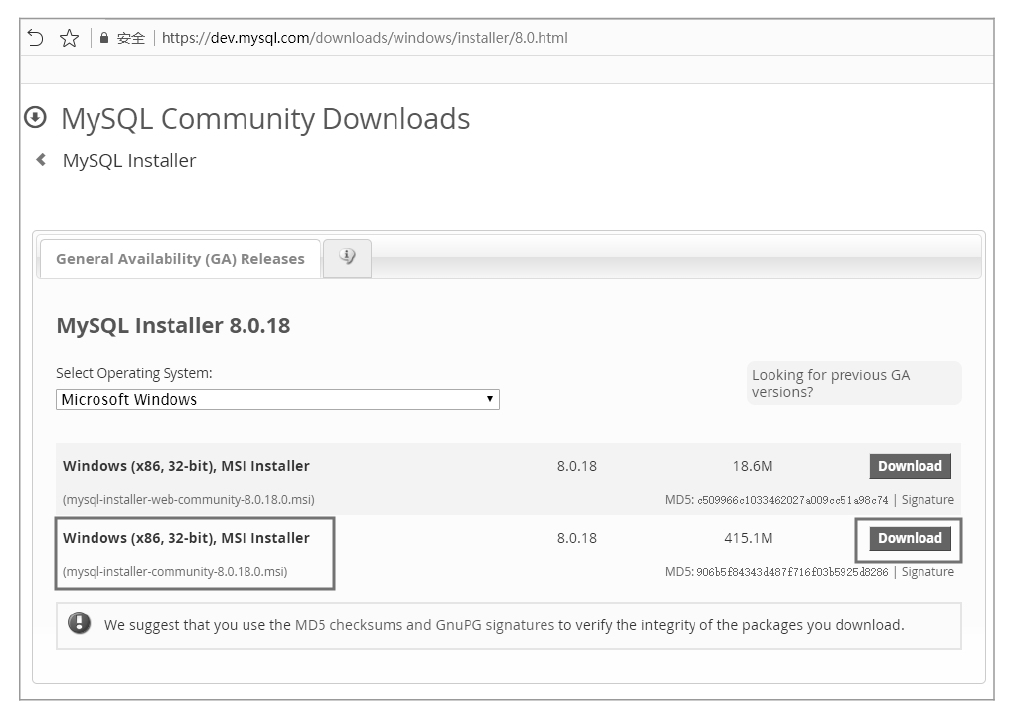This screenshot has height=718, width=1013.
Task: Click 'Looking for previous GA versions?' link
Action: pos(830,383)
